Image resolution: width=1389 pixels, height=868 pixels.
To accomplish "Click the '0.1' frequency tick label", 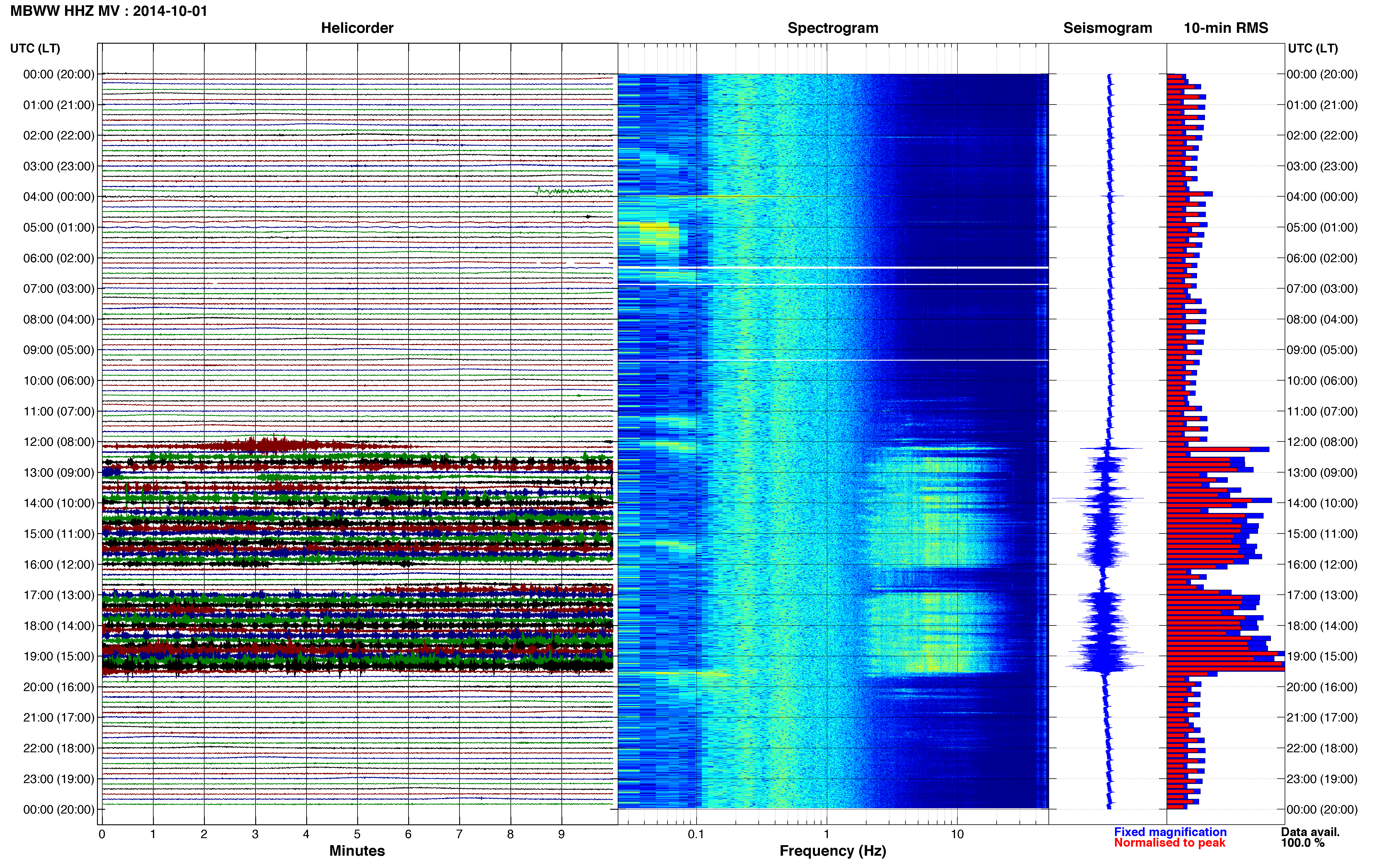I will click(696, 834).
